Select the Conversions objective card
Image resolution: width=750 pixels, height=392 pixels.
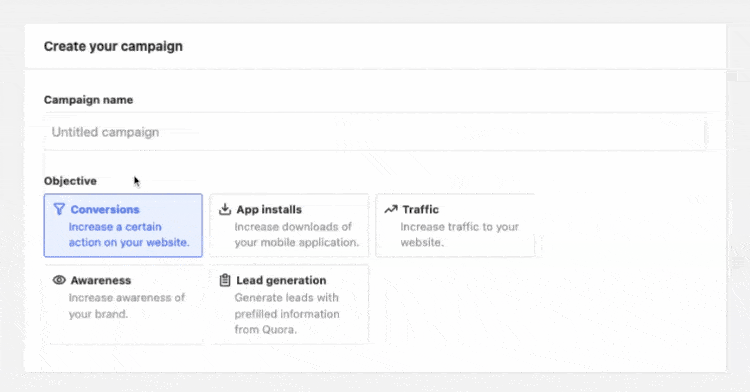tap(123, 226)
